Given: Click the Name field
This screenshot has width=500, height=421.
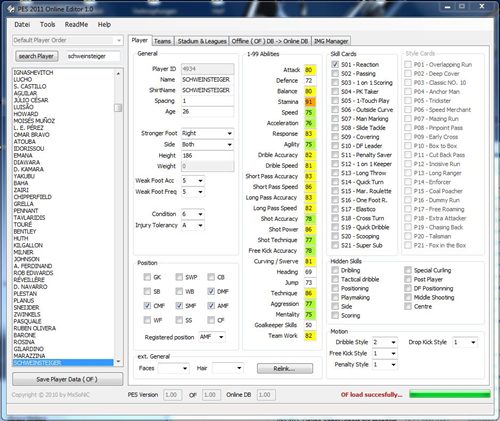Looking at the screenshot, I should (x=207, y=80).
